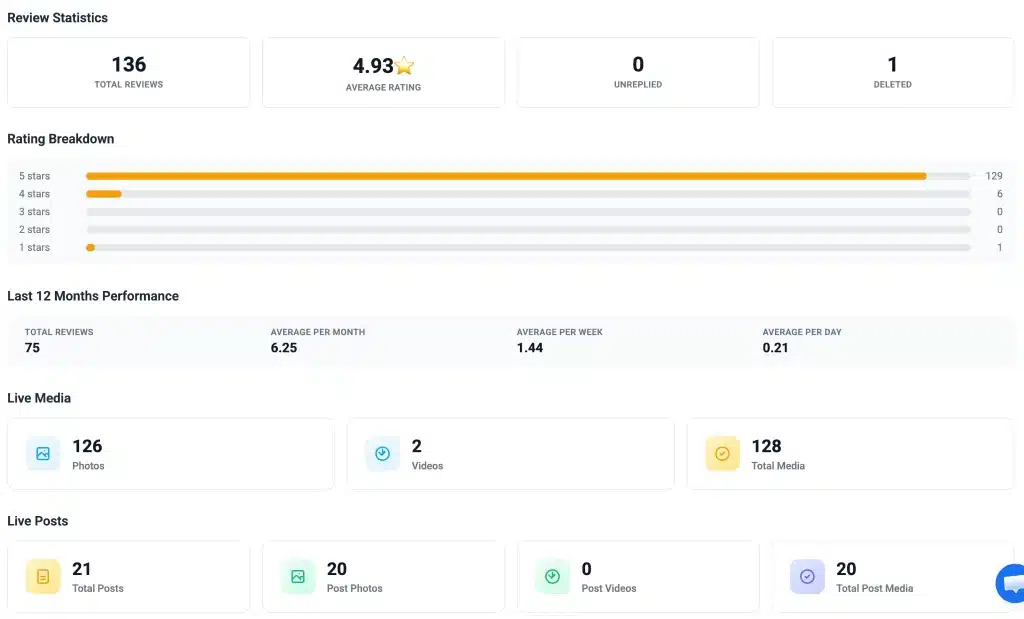Screen dimensions: 1024x619
Task: Click the Total Posts document icon
Action: (x=43, y=577)
